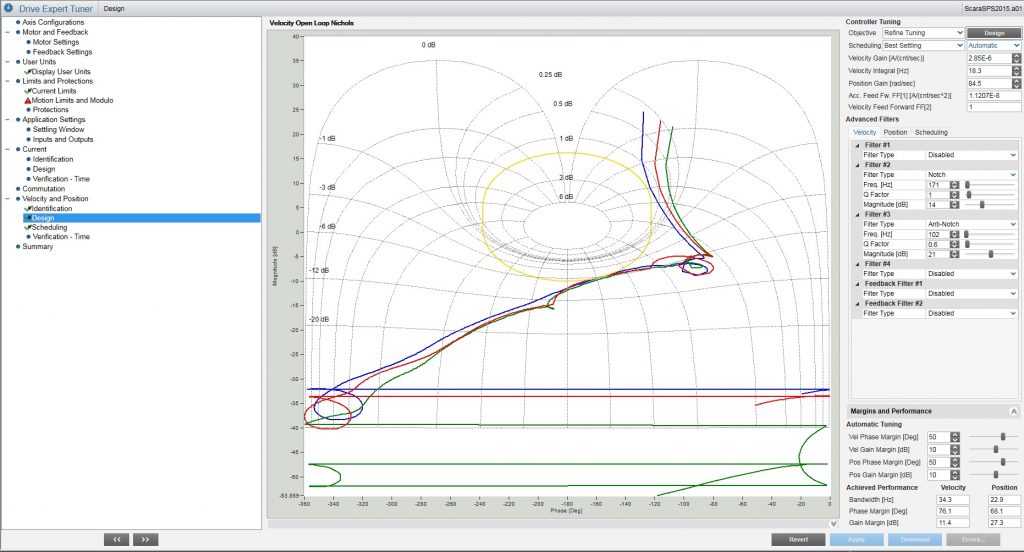
Task: Switch to the Position filters tab
Action: (x=895, y=132)
